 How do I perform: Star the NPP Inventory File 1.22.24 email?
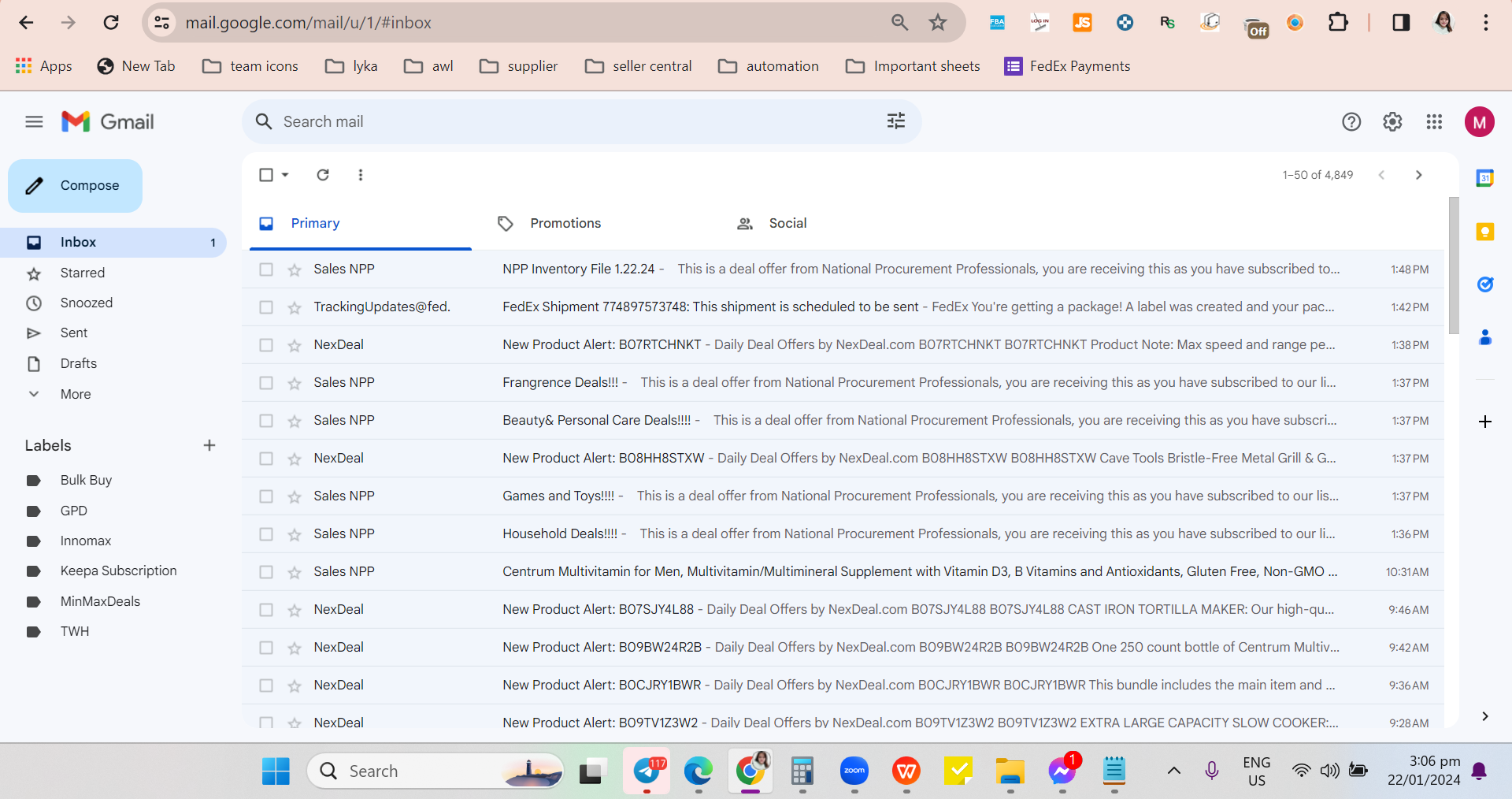(x=295, y=269)
